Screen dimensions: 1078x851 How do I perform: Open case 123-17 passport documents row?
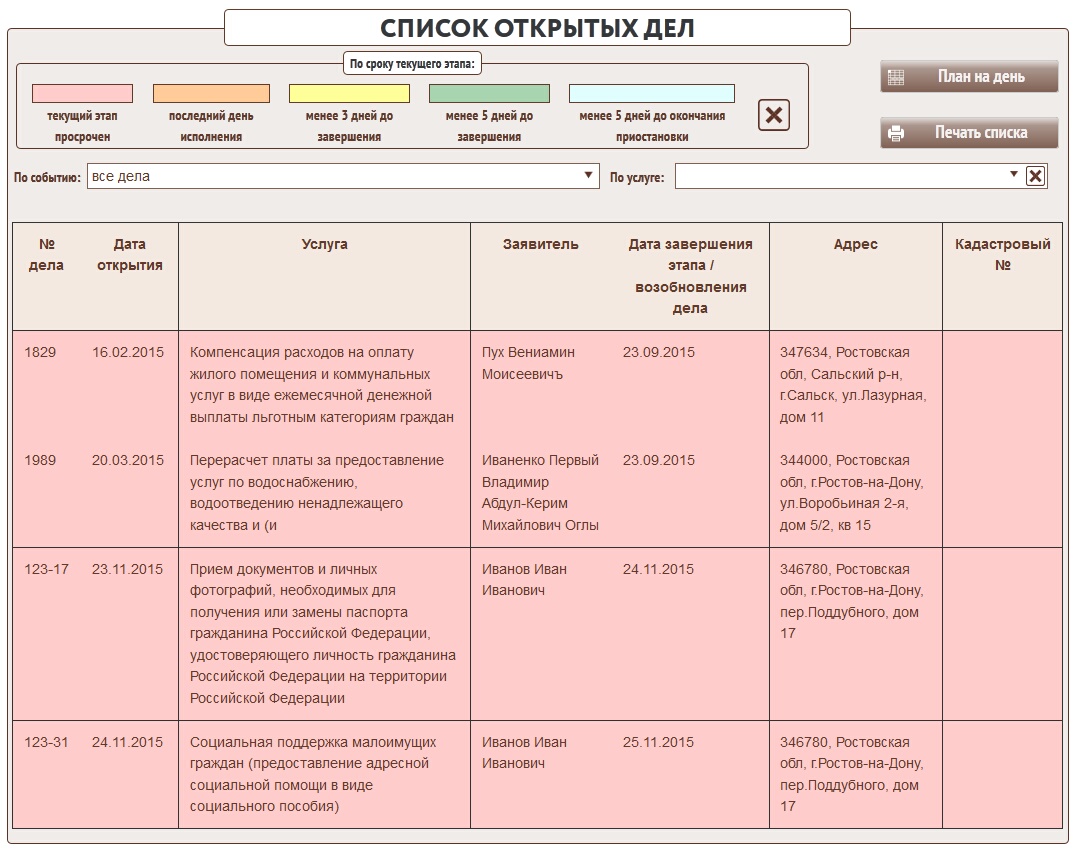pos(46,569)
